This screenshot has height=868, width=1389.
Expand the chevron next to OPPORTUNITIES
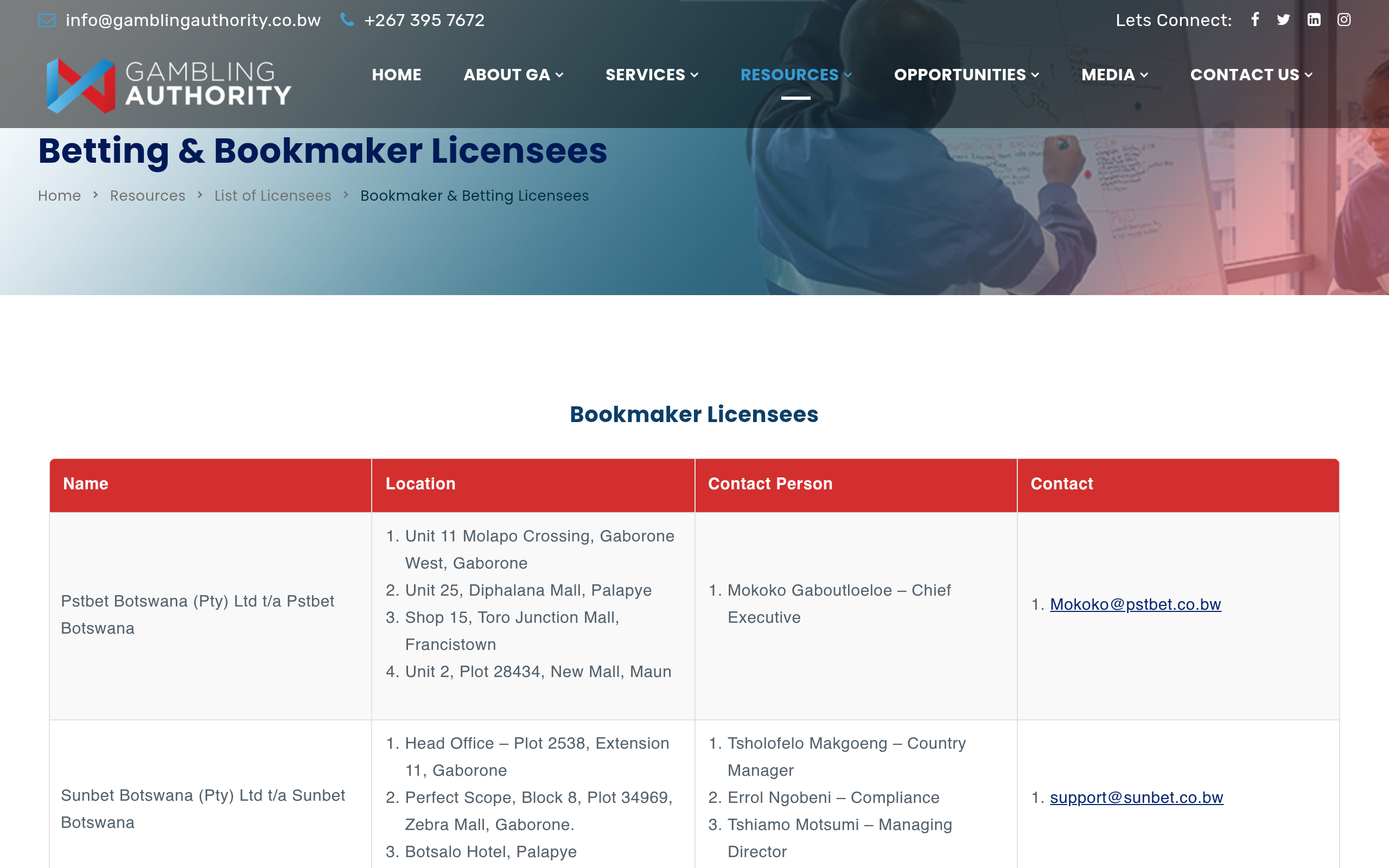(1035, 75)
